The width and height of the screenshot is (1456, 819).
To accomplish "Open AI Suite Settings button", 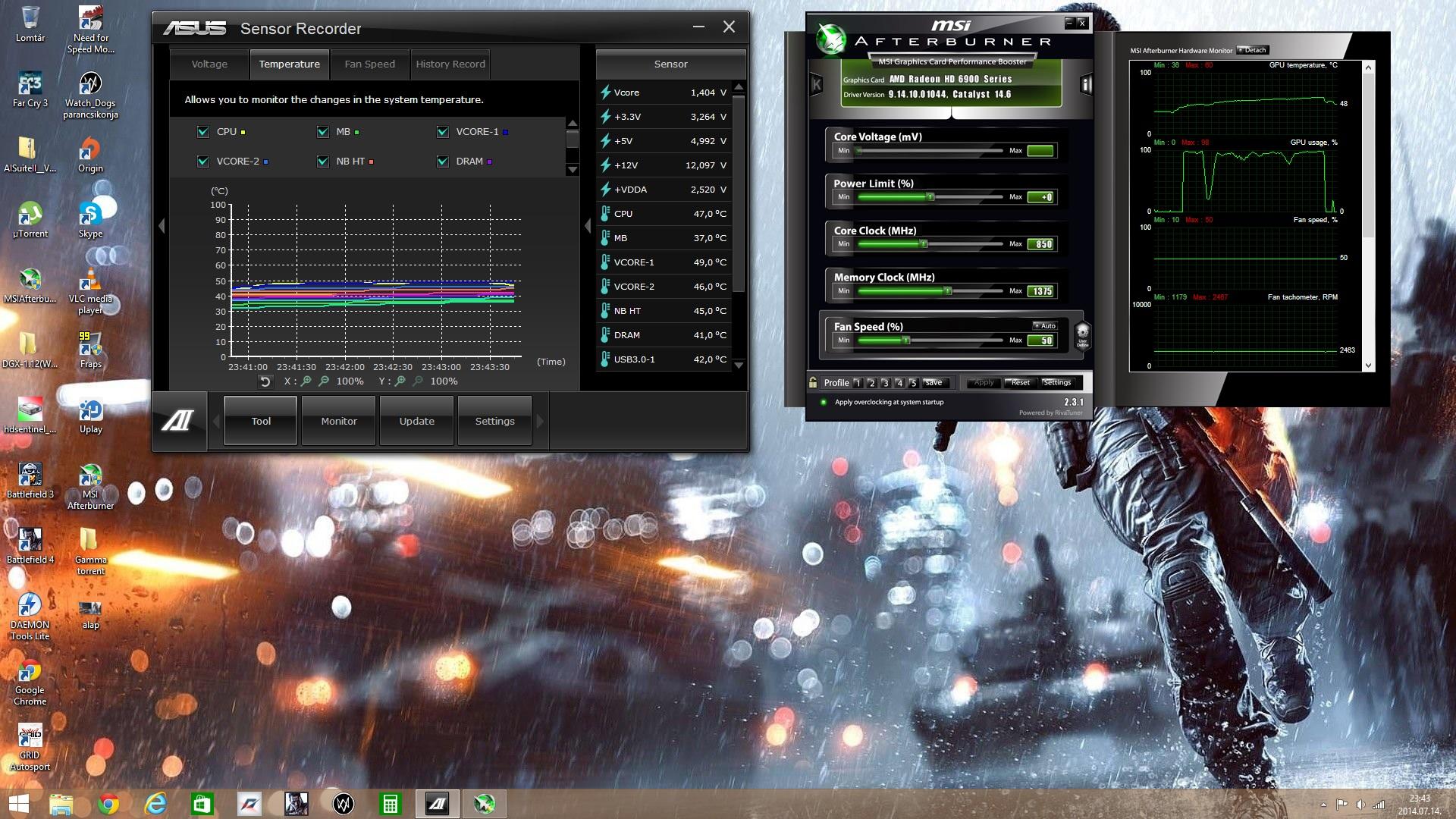I will pyautogui.click(x=494, y=421).
